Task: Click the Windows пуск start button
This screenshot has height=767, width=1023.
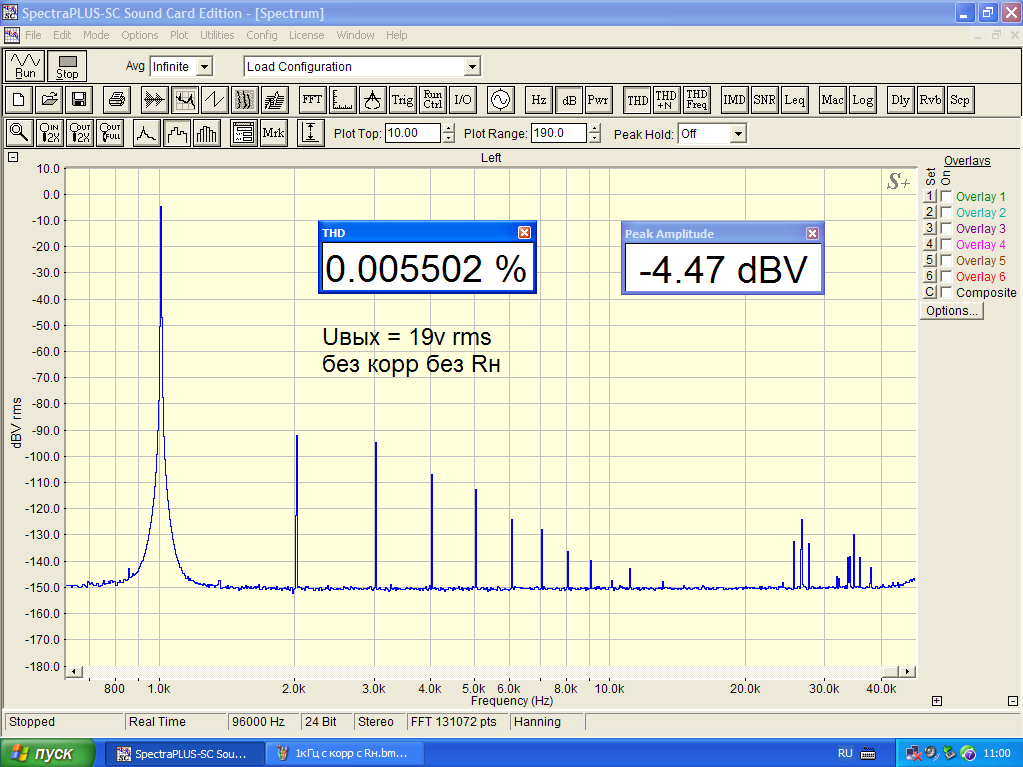Action: [x=47, y=753]
